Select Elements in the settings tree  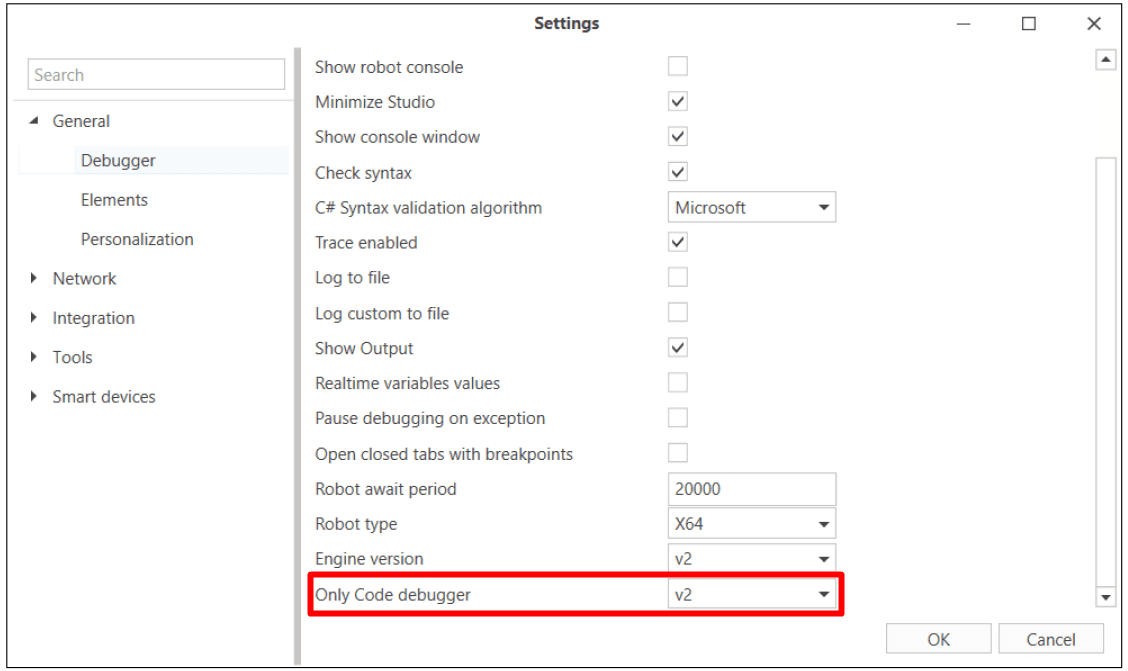tap(114, 200)
